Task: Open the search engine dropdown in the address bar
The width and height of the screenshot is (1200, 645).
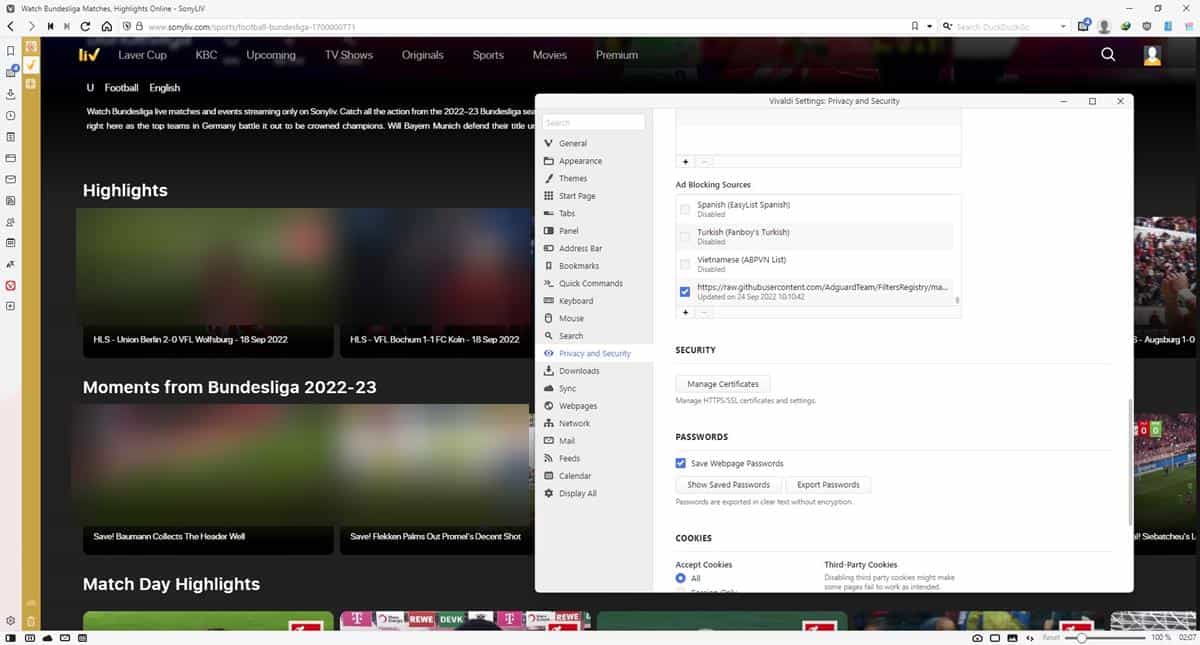Action: pyautogui.click(x=947, y=27)
